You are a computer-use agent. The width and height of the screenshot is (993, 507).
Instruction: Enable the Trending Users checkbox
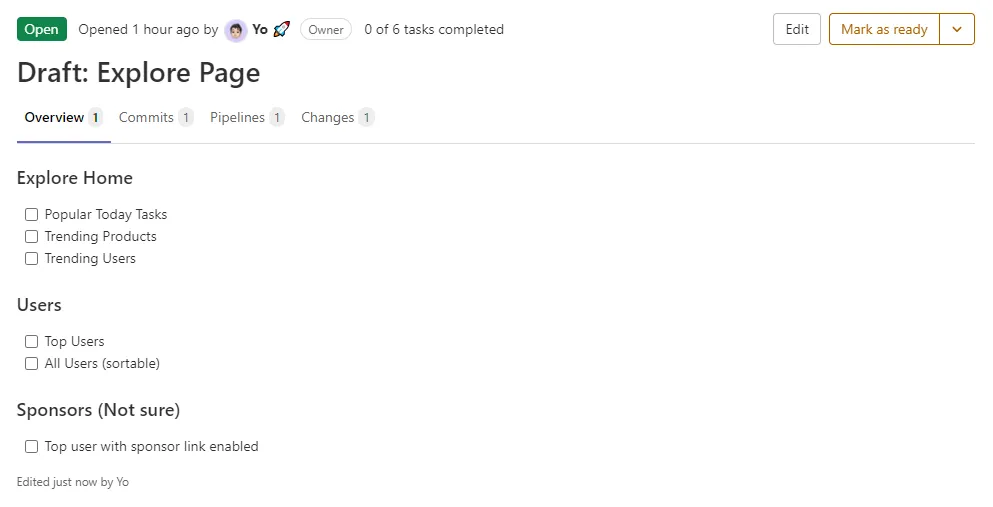pos(32,259)
